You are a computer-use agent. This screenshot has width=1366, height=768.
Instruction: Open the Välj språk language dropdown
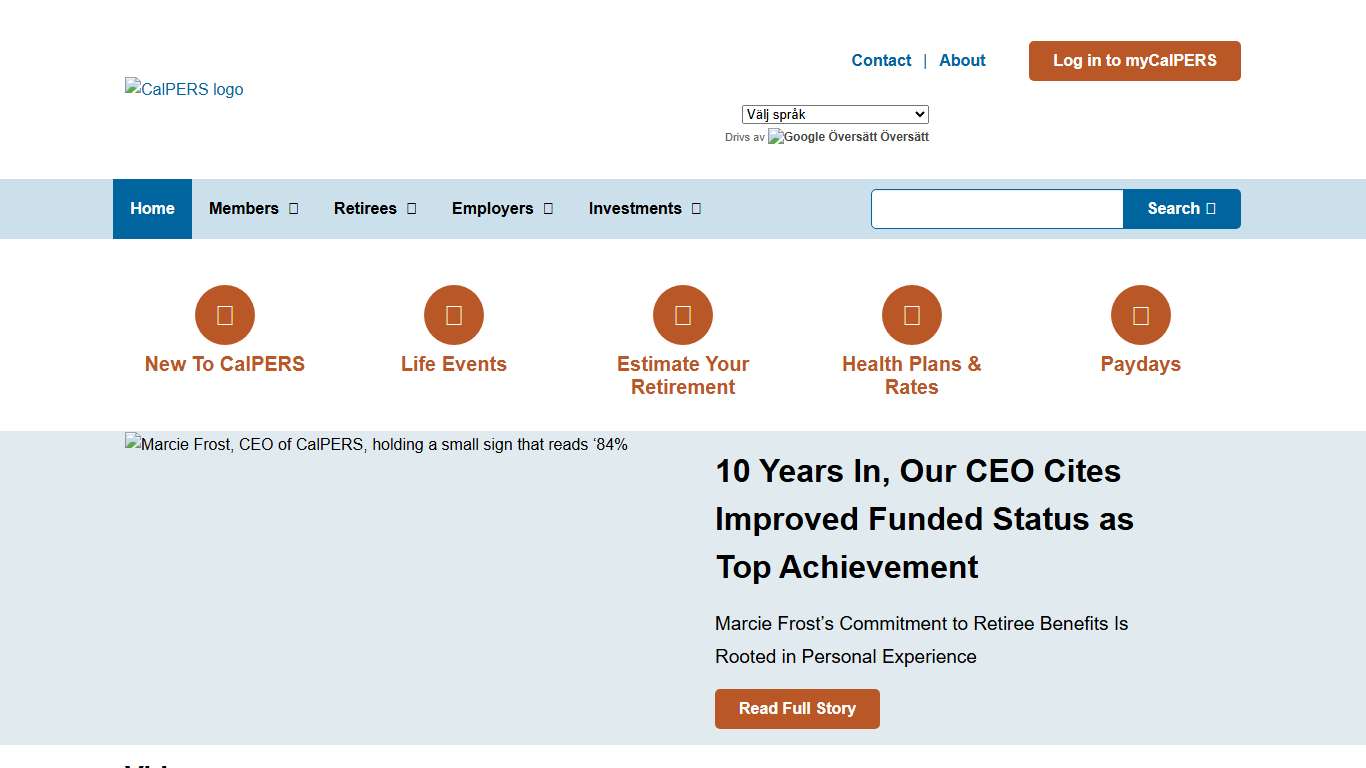[x=835, y=115]
